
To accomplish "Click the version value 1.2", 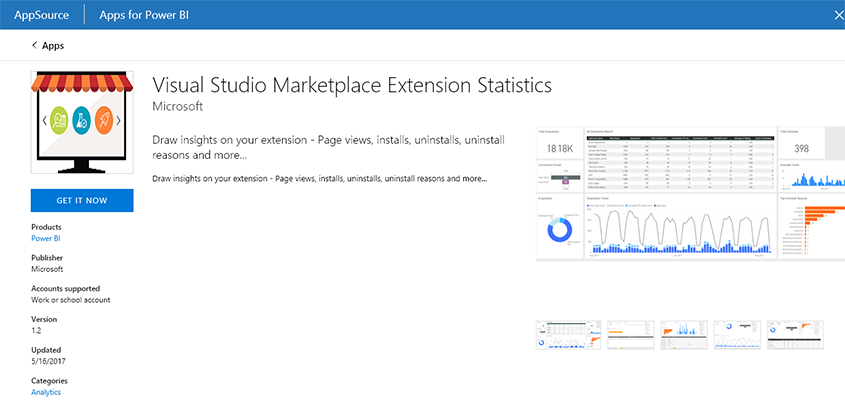I will [x=36, y=331].
